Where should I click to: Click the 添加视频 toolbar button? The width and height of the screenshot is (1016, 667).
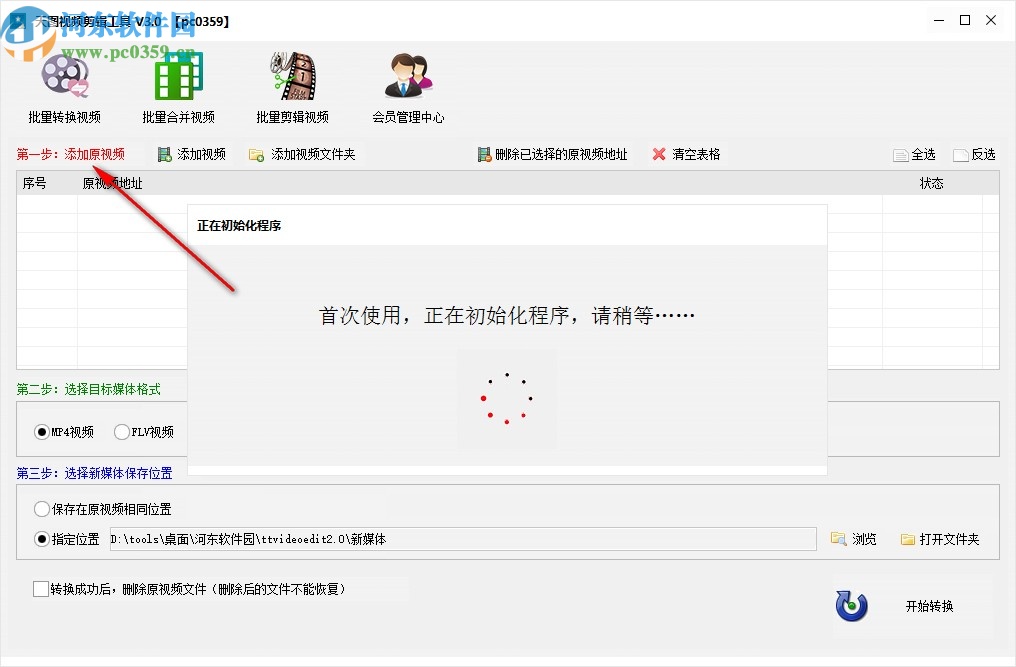coord(192,154)
